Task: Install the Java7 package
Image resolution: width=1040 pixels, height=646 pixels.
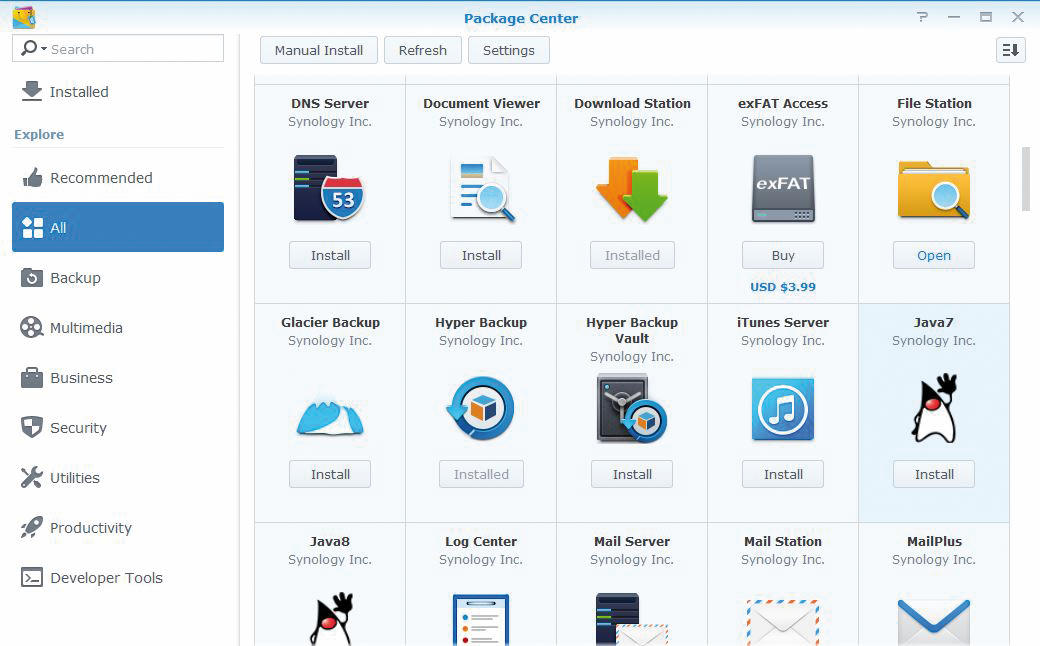Action: pos(934,474)
